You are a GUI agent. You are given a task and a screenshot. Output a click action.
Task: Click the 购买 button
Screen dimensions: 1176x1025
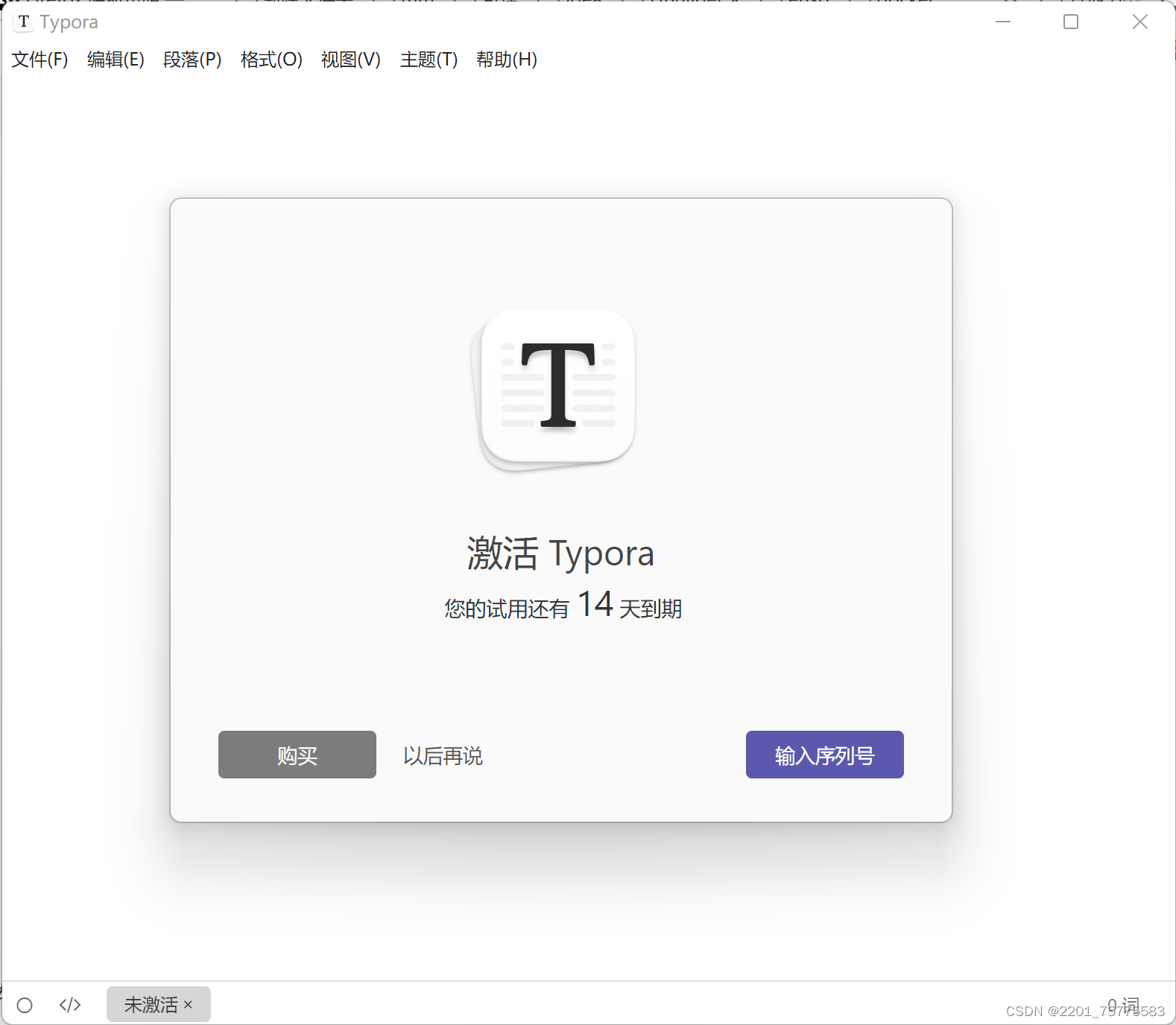(x=297, y=755)
